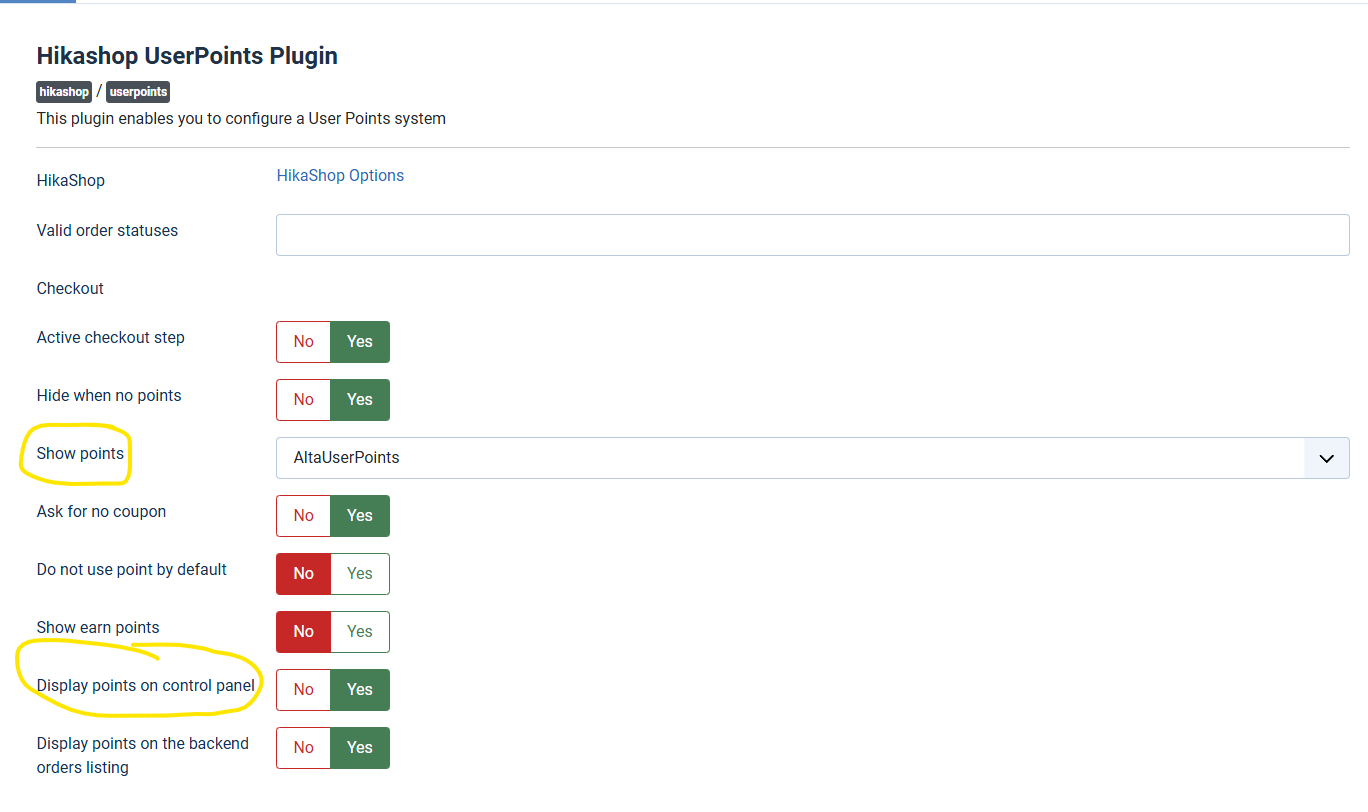Set Show earn points to Yes

[360, 632]
